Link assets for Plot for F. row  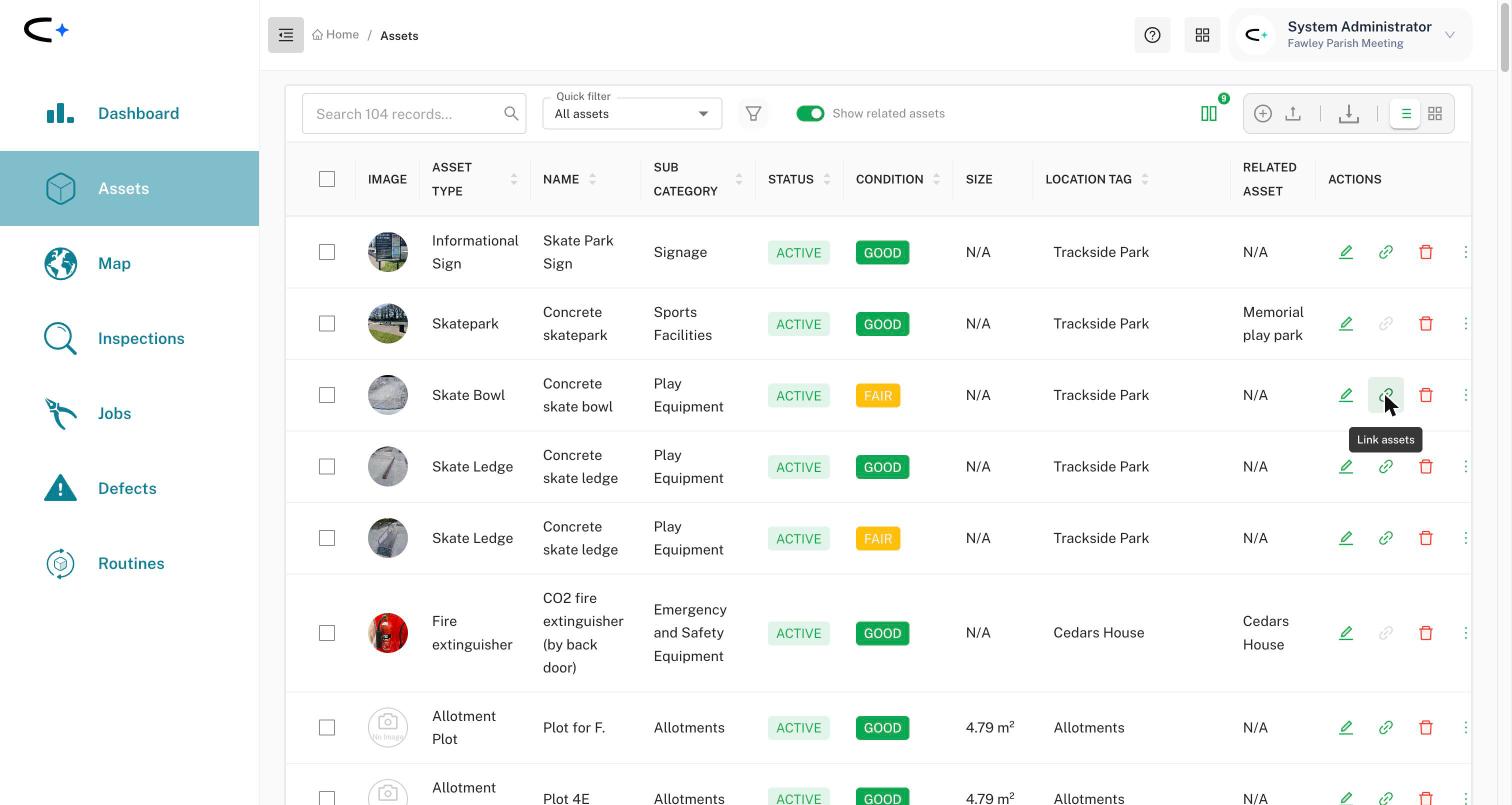click(x=1386, y=727)
